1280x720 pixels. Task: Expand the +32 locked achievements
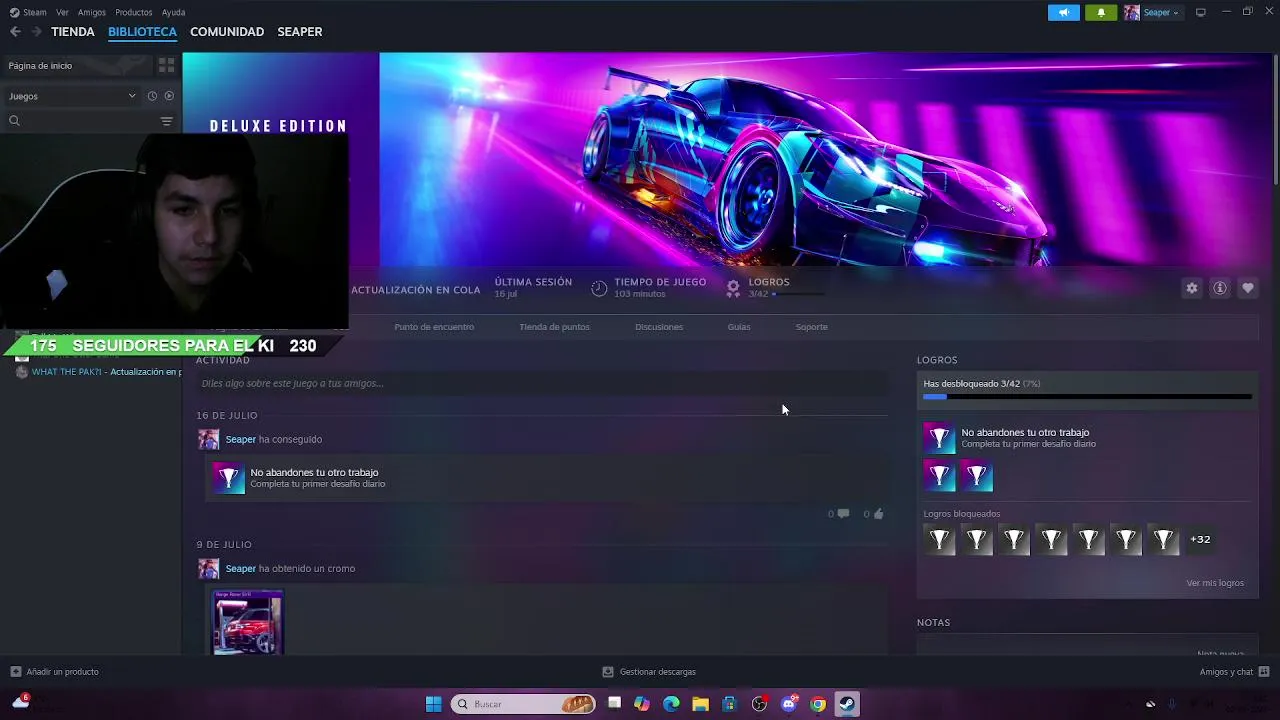click(x=1200, y=540)
